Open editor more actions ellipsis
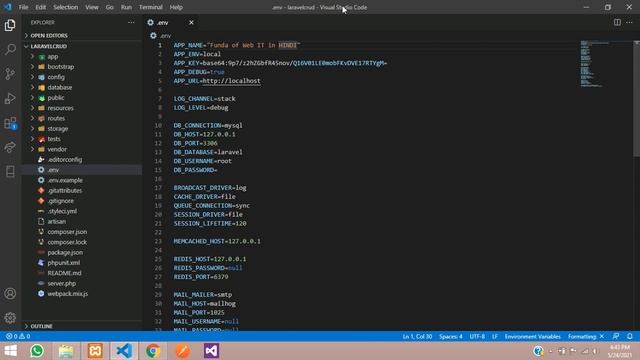Image resolution: width=640 pixels, height=360 pixels. (629, 22)
